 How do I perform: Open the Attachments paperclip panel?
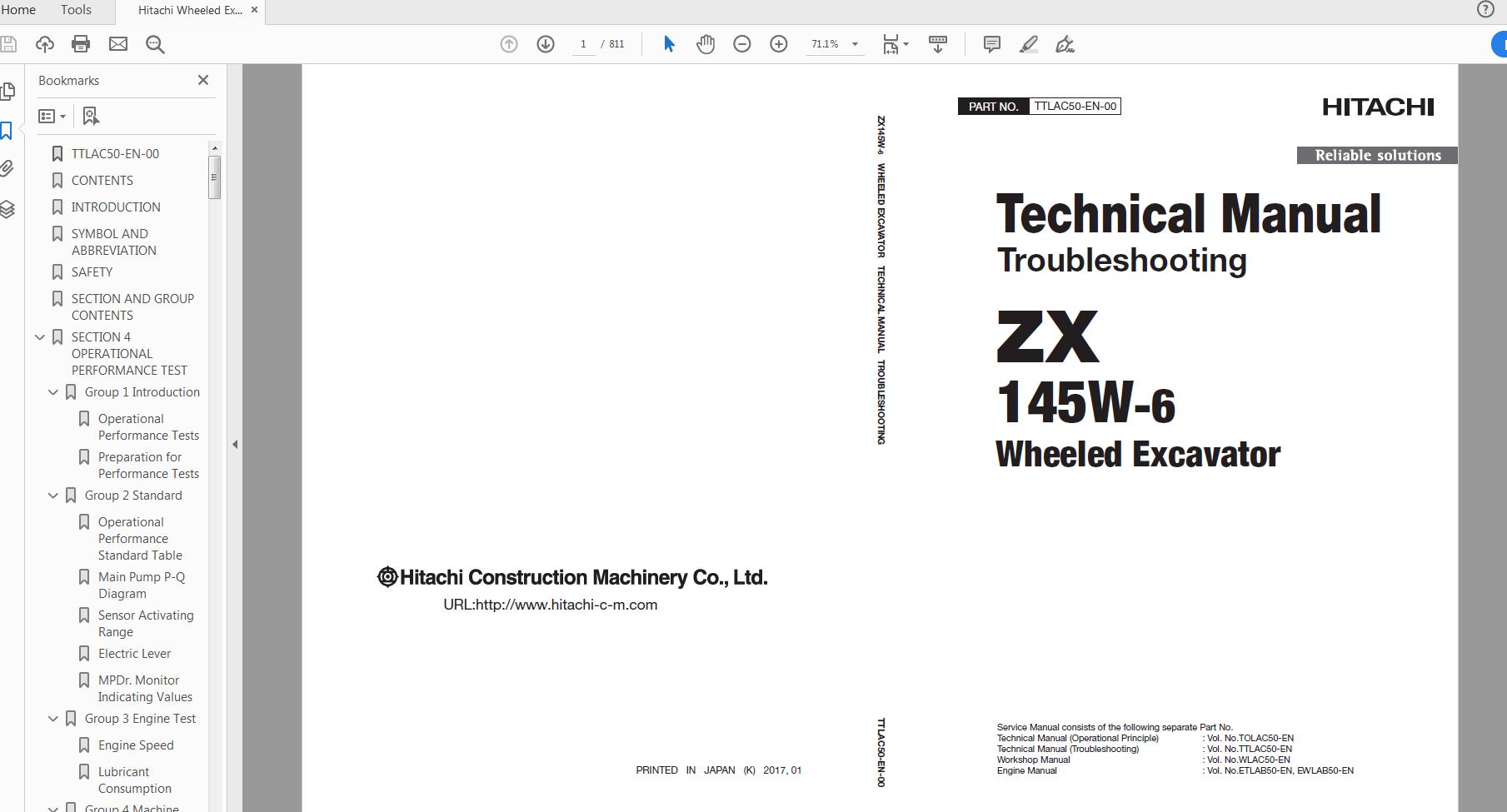pos(7,169)
